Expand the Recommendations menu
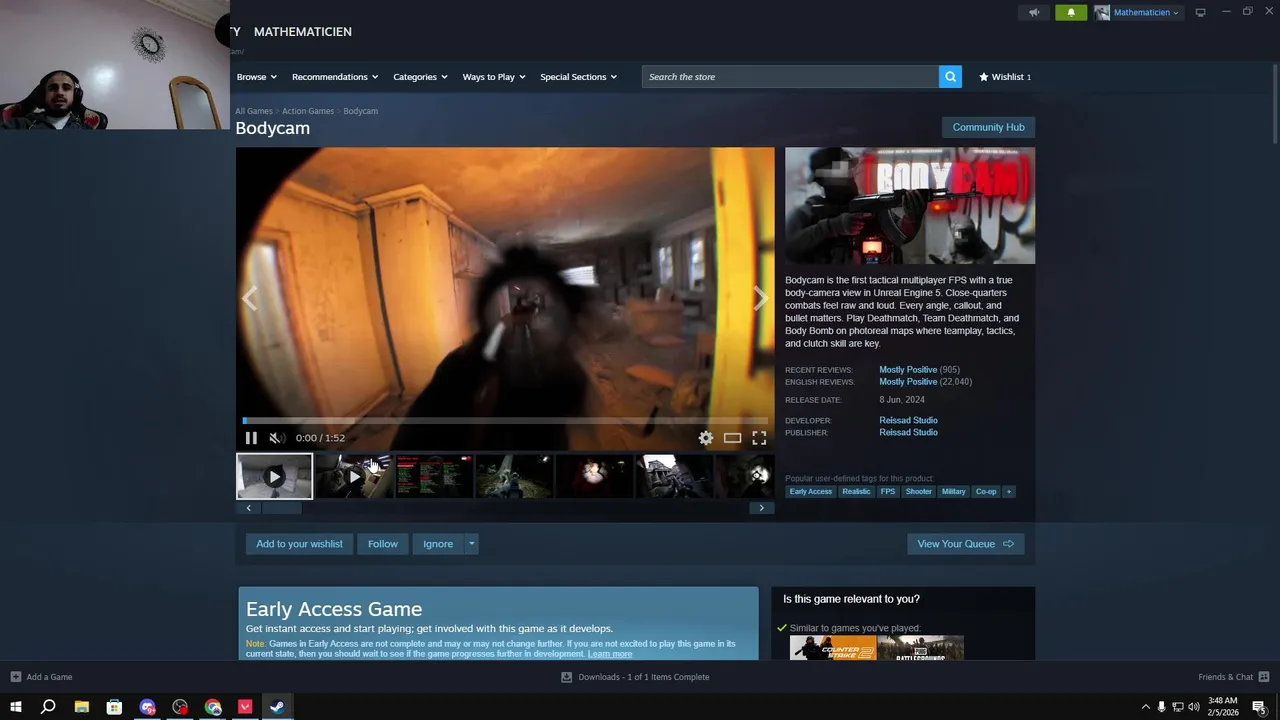Viewport: 1280px width, 720px height. [x=335, y=77]
